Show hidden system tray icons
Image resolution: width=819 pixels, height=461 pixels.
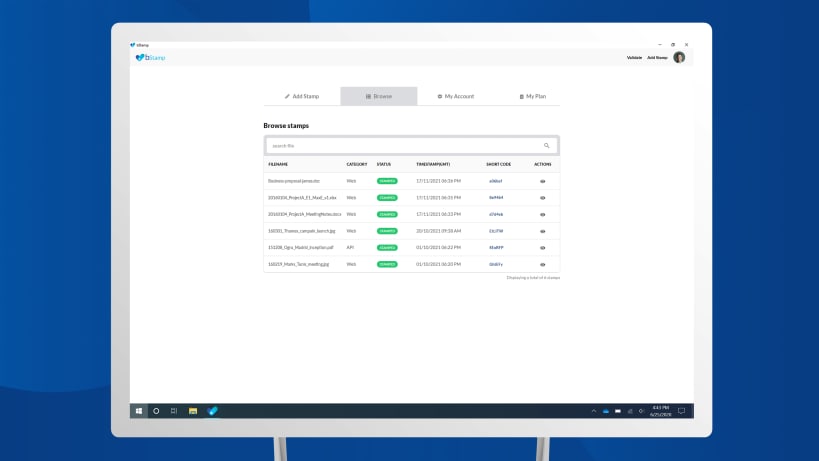pos(594,411)
